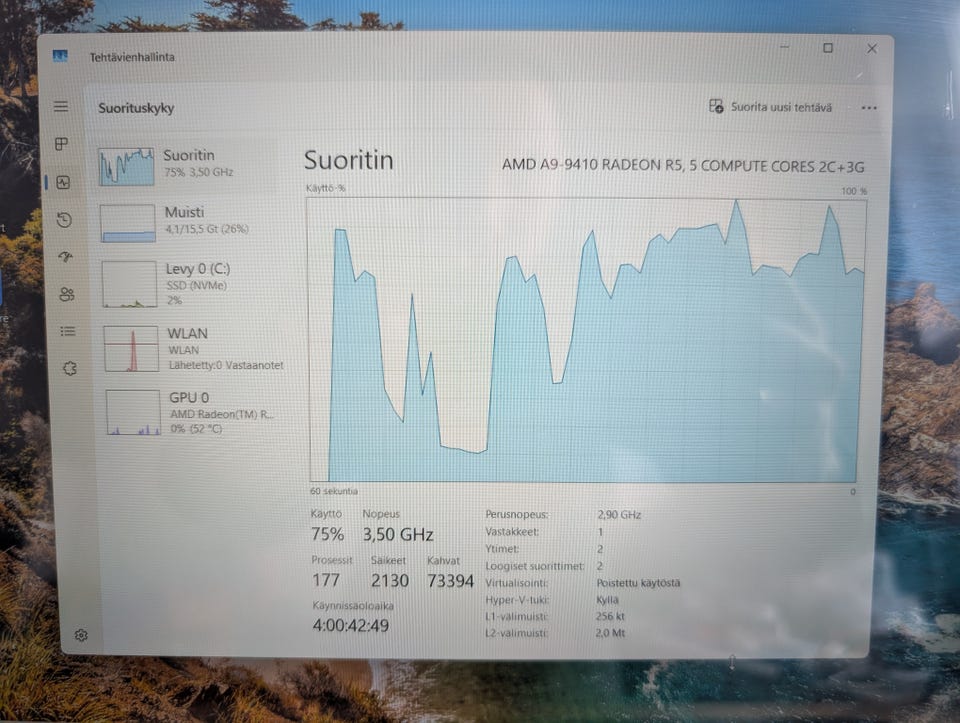Click the Muisti mini graph thumbnail

[x=128, y=223]
